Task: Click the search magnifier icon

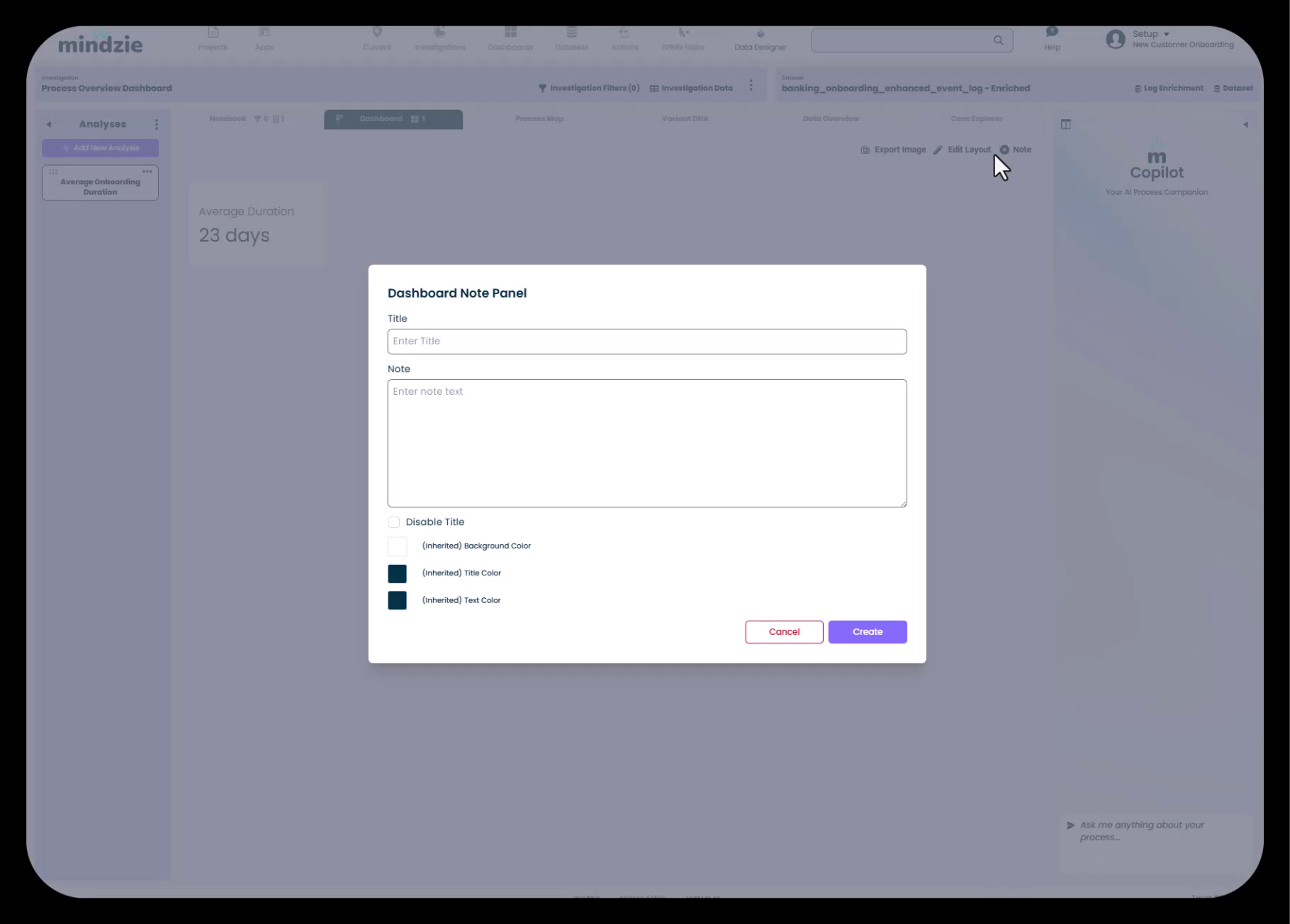Action: coord(998,40)
